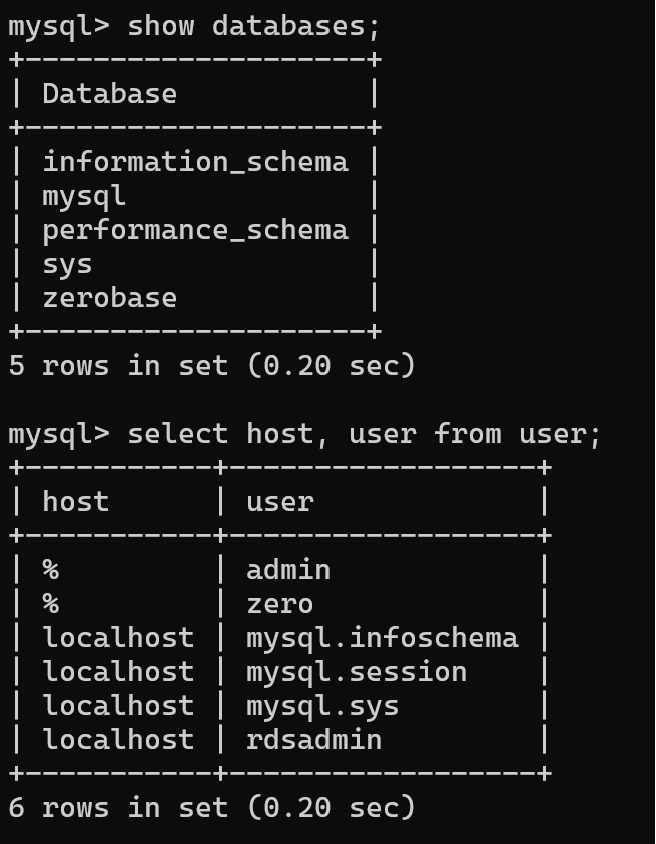This screenshot has width=656, height=844.
Task: Select the zerobase database entry
Action: (x=109, y=298)
